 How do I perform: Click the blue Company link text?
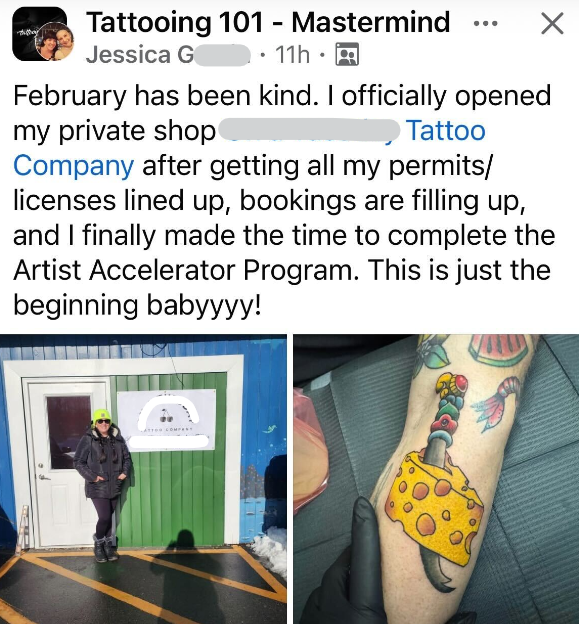(74, 166)
